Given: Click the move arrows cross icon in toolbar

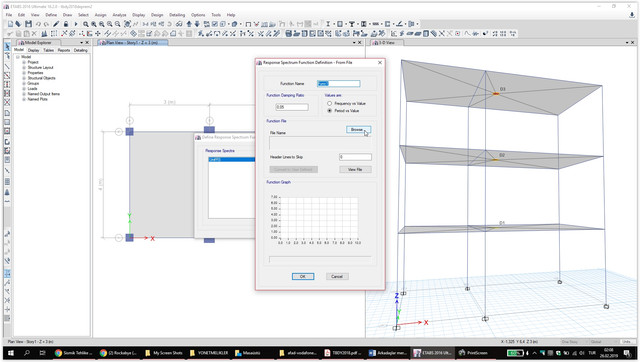Looking at the screenshot, I should [98, 33].
